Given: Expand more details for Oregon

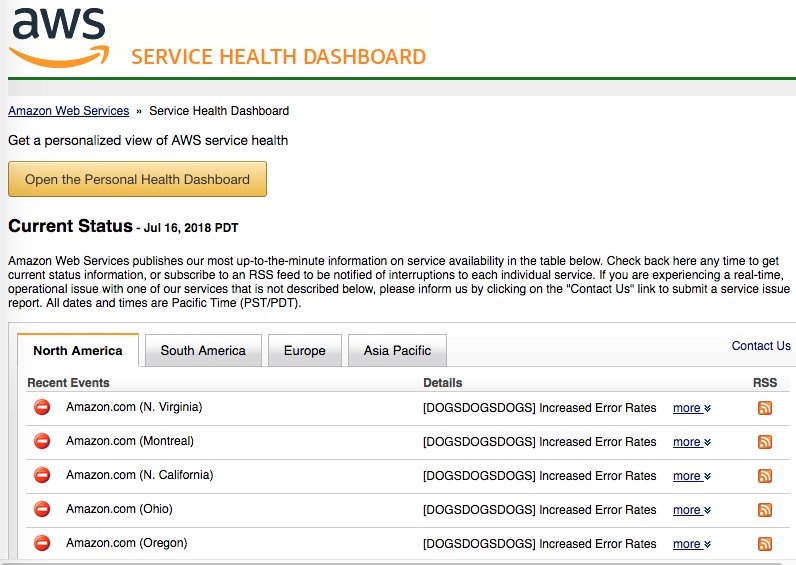Looking at the screenshot, I should coord(692,544).
